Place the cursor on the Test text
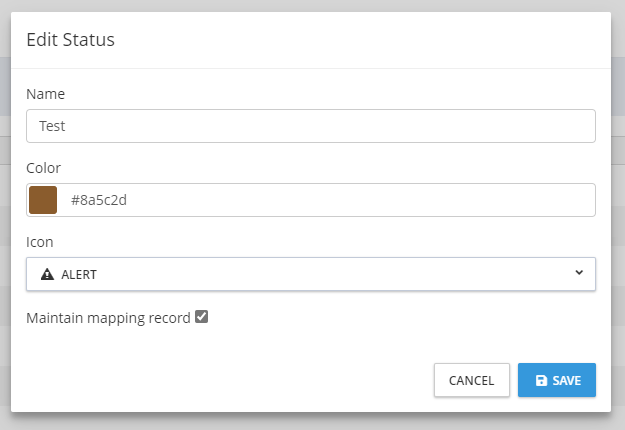625x430 pixels. [52, 126]
